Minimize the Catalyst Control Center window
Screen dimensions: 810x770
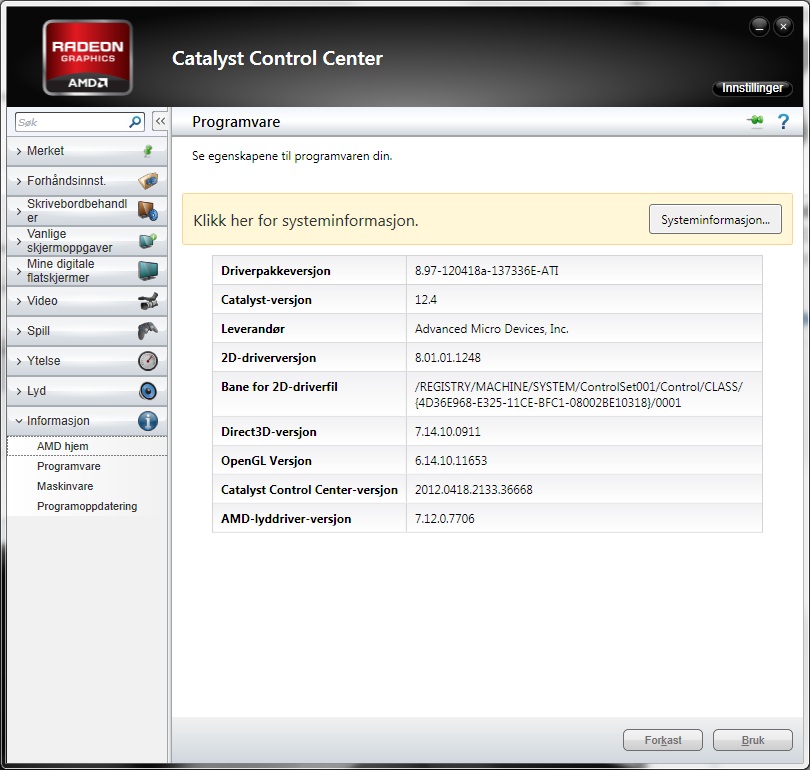coord(759,26)
